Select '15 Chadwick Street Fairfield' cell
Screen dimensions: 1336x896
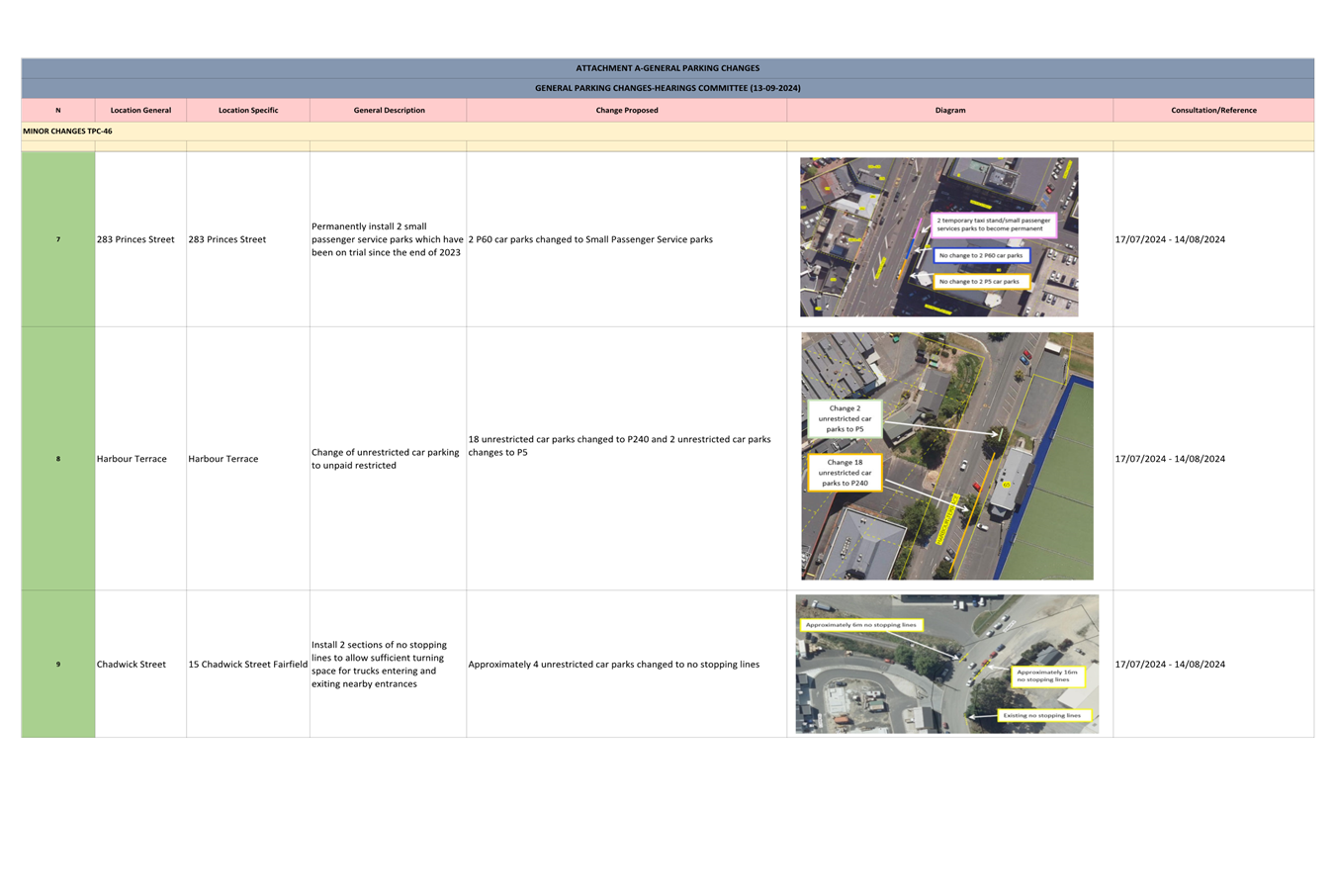(x=248, y=665)
